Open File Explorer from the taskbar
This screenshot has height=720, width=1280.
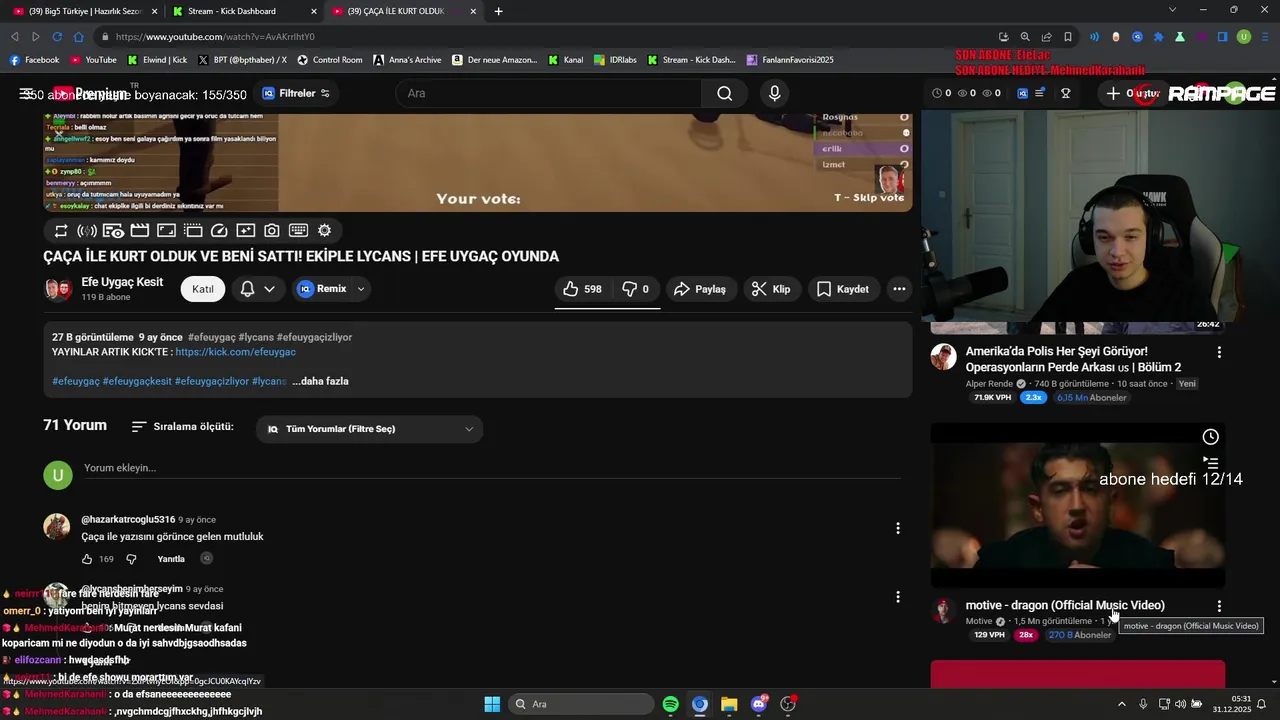[x=729, y=704]
